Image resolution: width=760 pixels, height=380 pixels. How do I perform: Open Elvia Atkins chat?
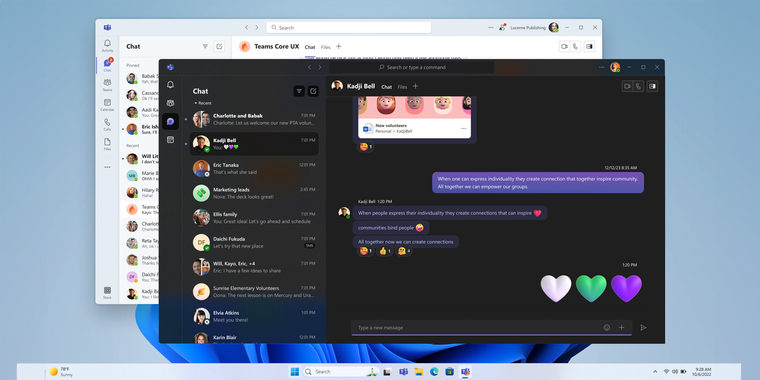pos(254,317)
